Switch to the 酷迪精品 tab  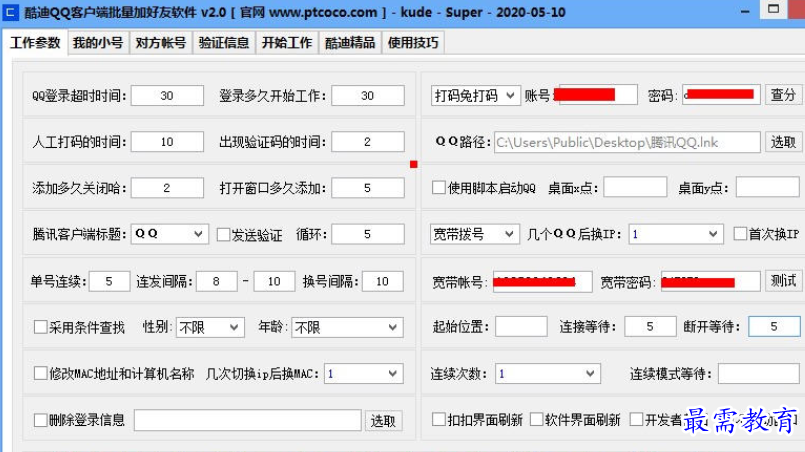[x=350, y=43]
